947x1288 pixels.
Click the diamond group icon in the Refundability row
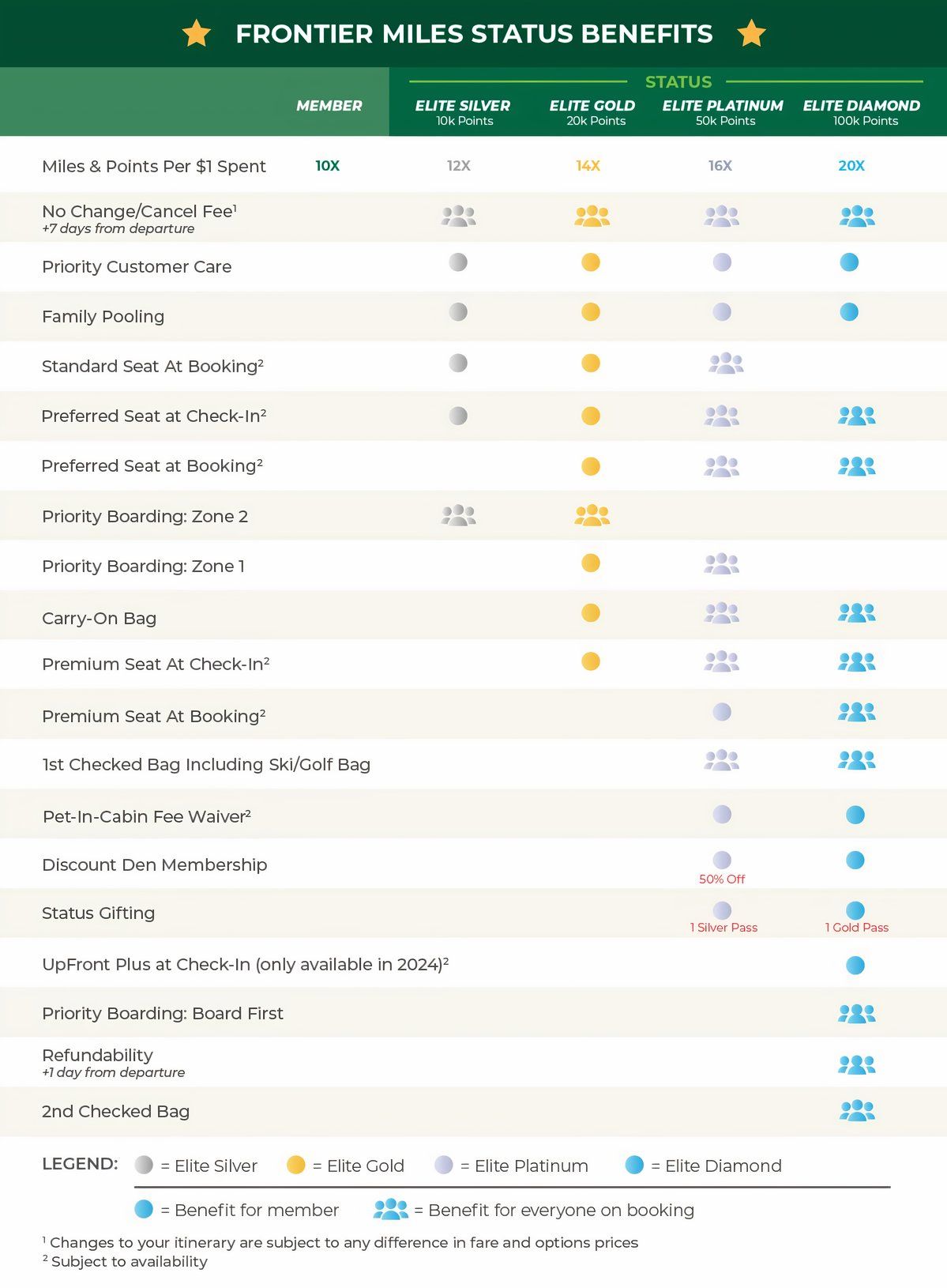coord(857,1064)
